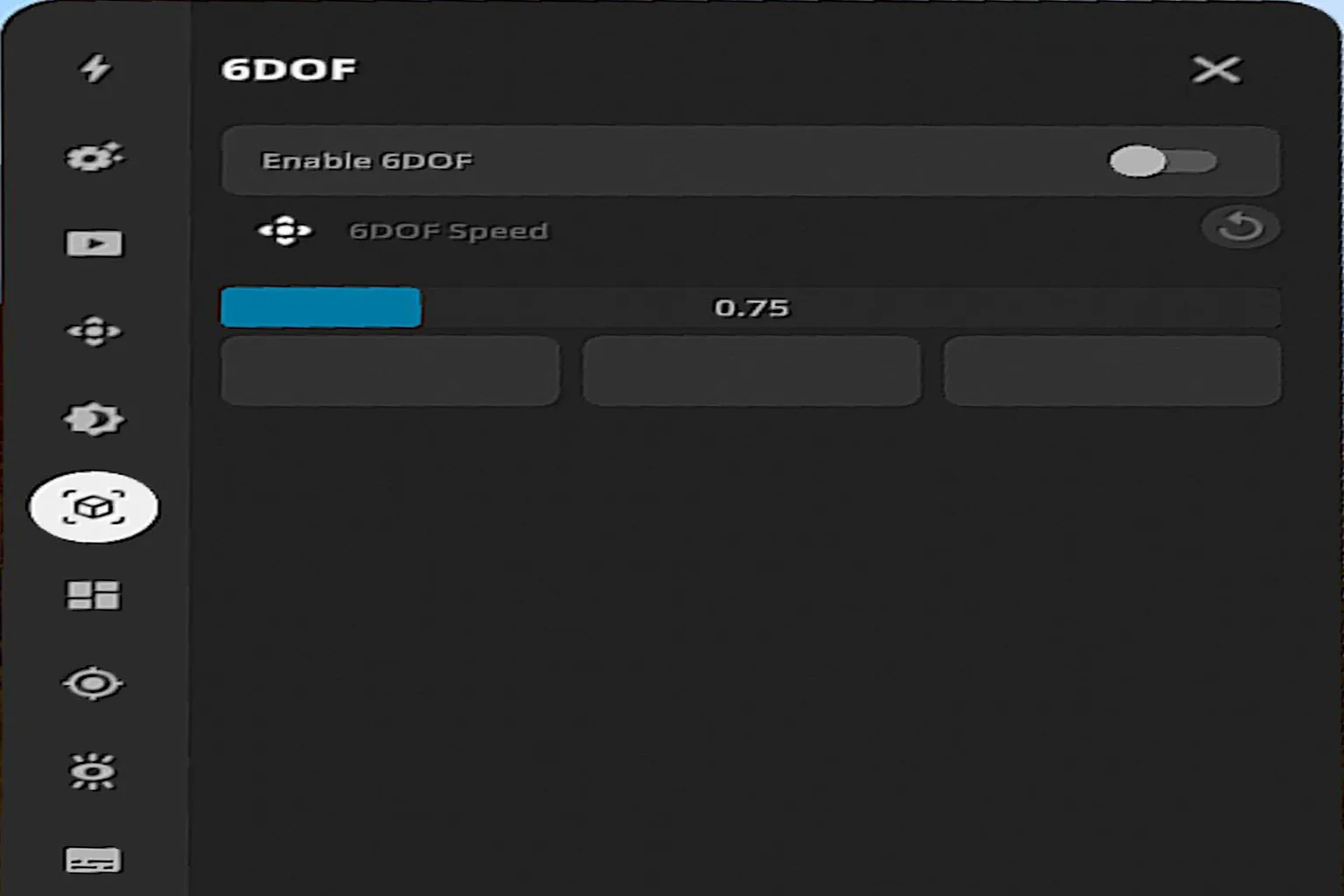Open the crosshair target sidebar icon

(x=94, y=683)
